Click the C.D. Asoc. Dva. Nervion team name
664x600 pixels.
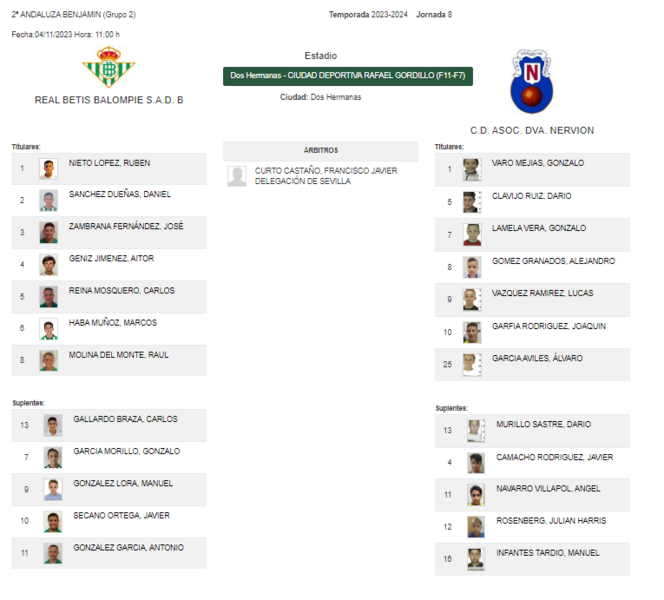[532, 130]
